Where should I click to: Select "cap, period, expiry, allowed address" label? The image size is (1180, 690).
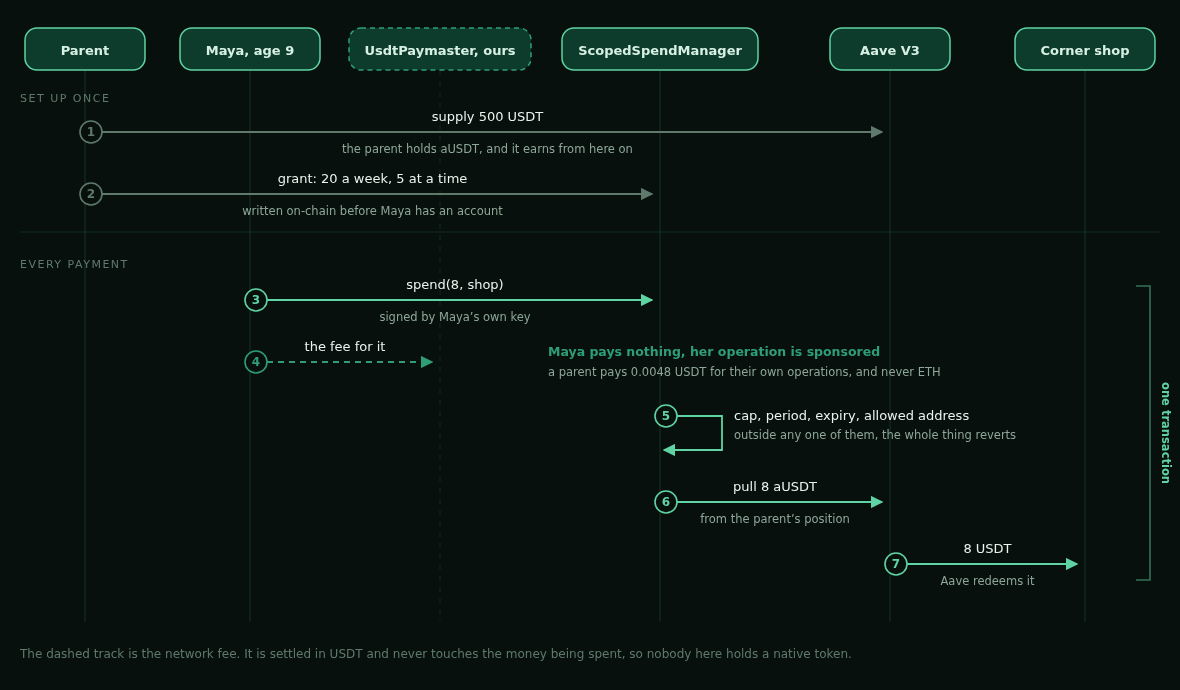point(851,415)
